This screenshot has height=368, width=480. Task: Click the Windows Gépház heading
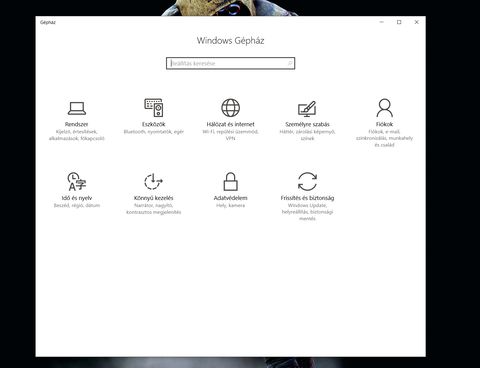(x=230, y=41)
